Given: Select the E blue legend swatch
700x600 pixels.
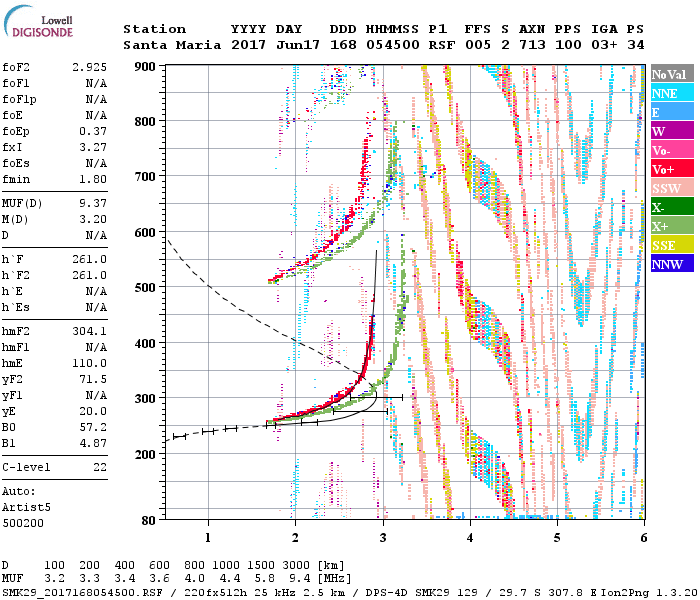Looking at the screenshot, I should (x=672, y=112).
